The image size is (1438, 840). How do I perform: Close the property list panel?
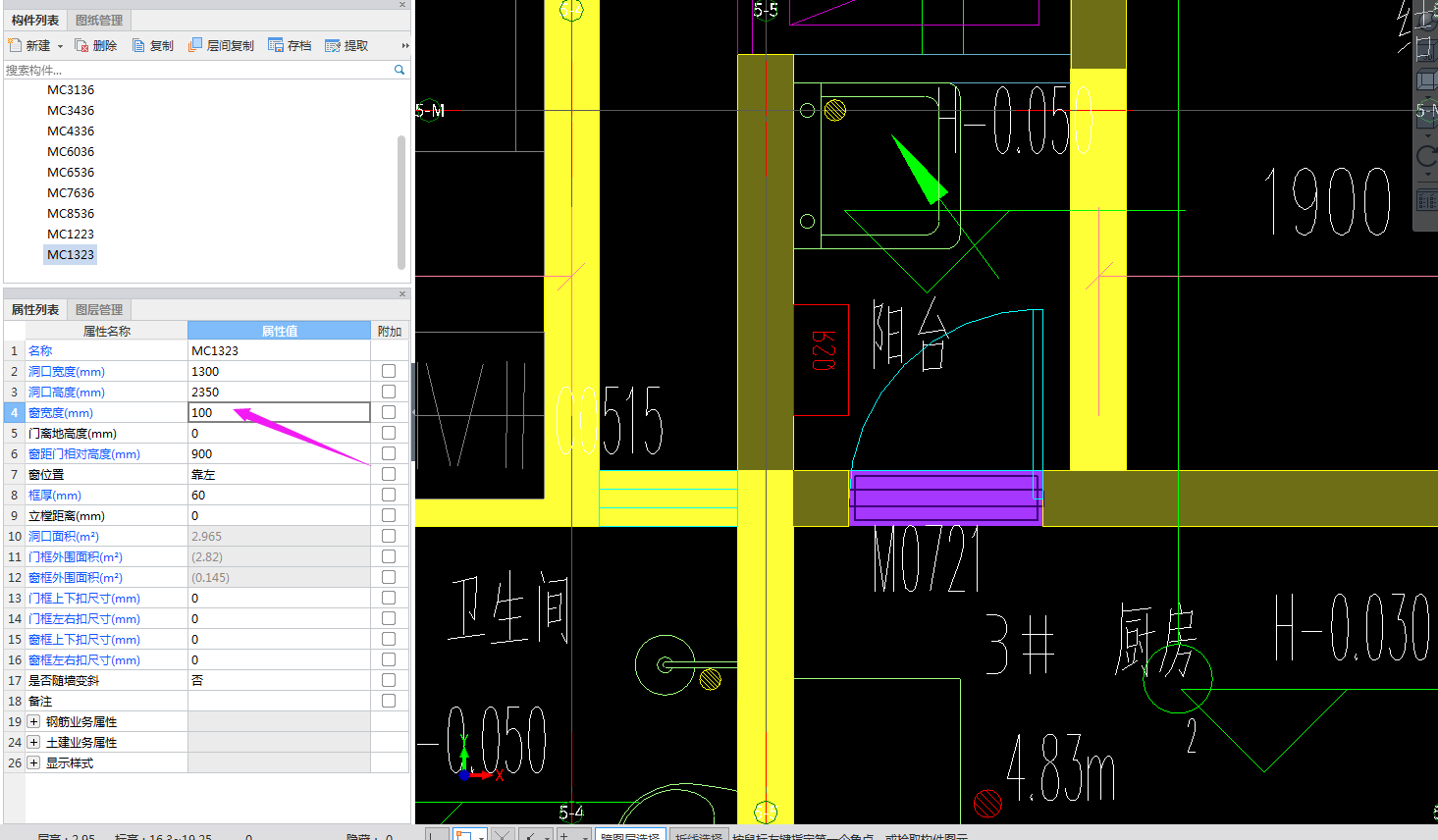coord(402,293)
